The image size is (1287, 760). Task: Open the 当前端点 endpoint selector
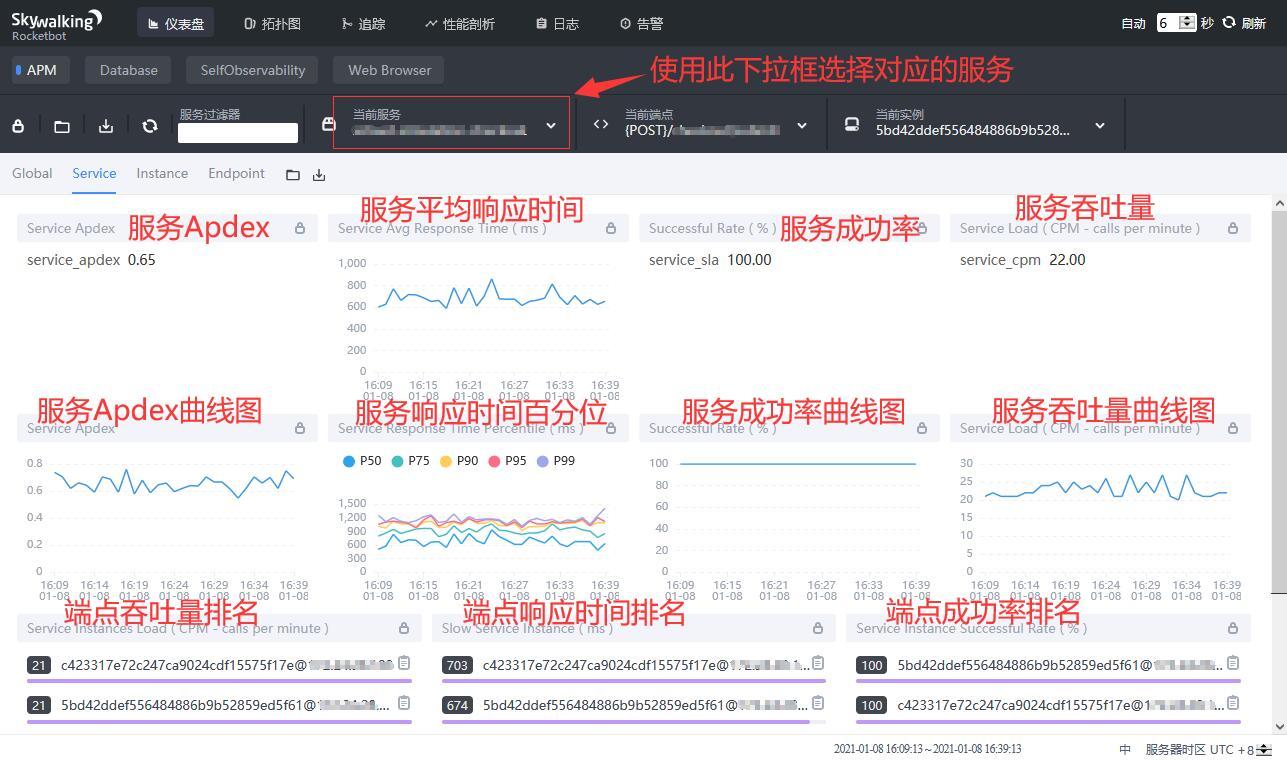point(801,126)
